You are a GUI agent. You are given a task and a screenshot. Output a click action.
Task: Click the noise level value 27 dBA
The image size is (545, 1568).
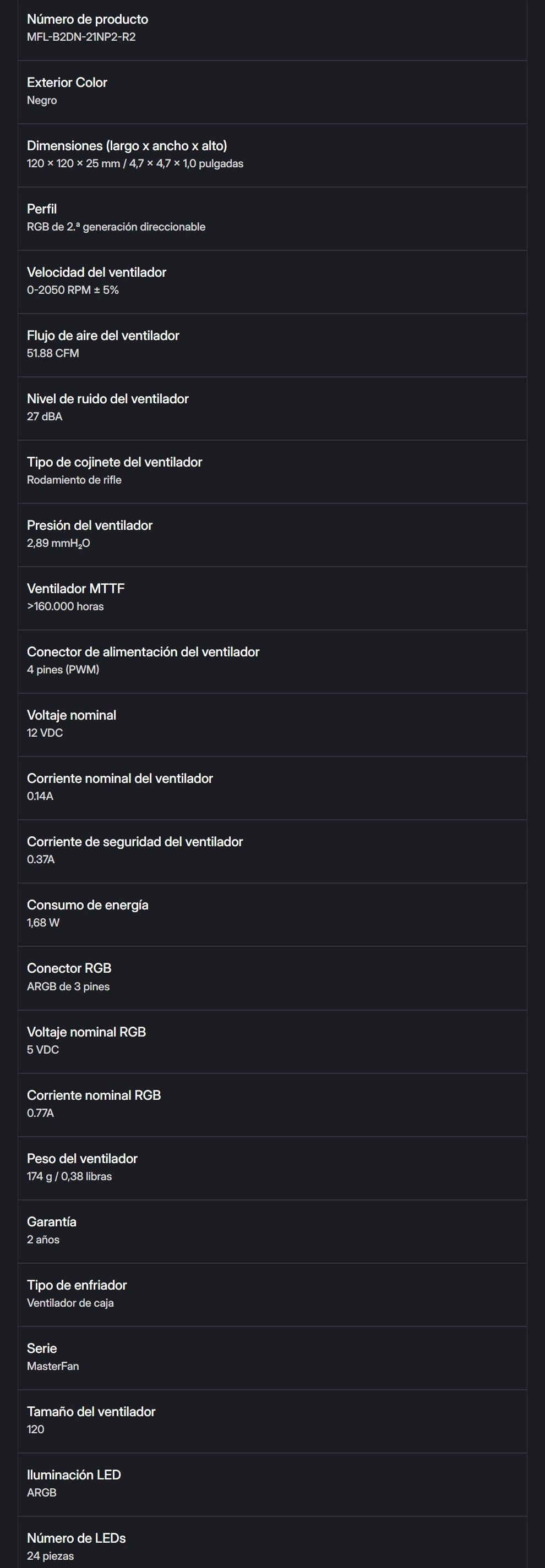(45, 417)
